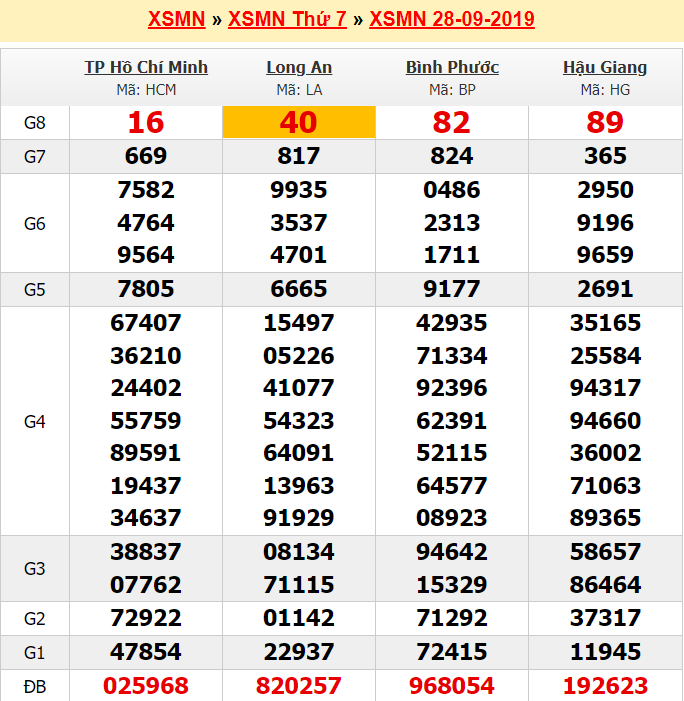This screenshot has width=684, height=701.
Task: Click special prize 192623
Action: pos(605,686)
